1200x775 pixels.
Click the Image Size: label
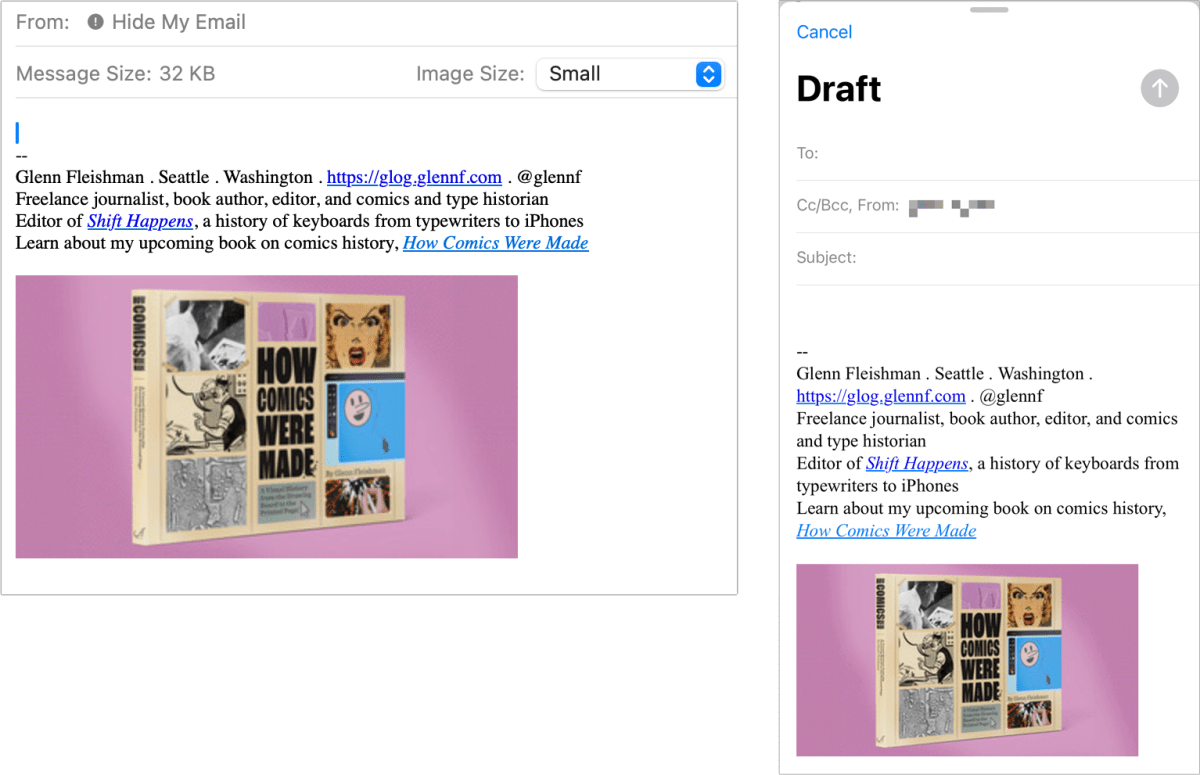(x=470, y=74)
